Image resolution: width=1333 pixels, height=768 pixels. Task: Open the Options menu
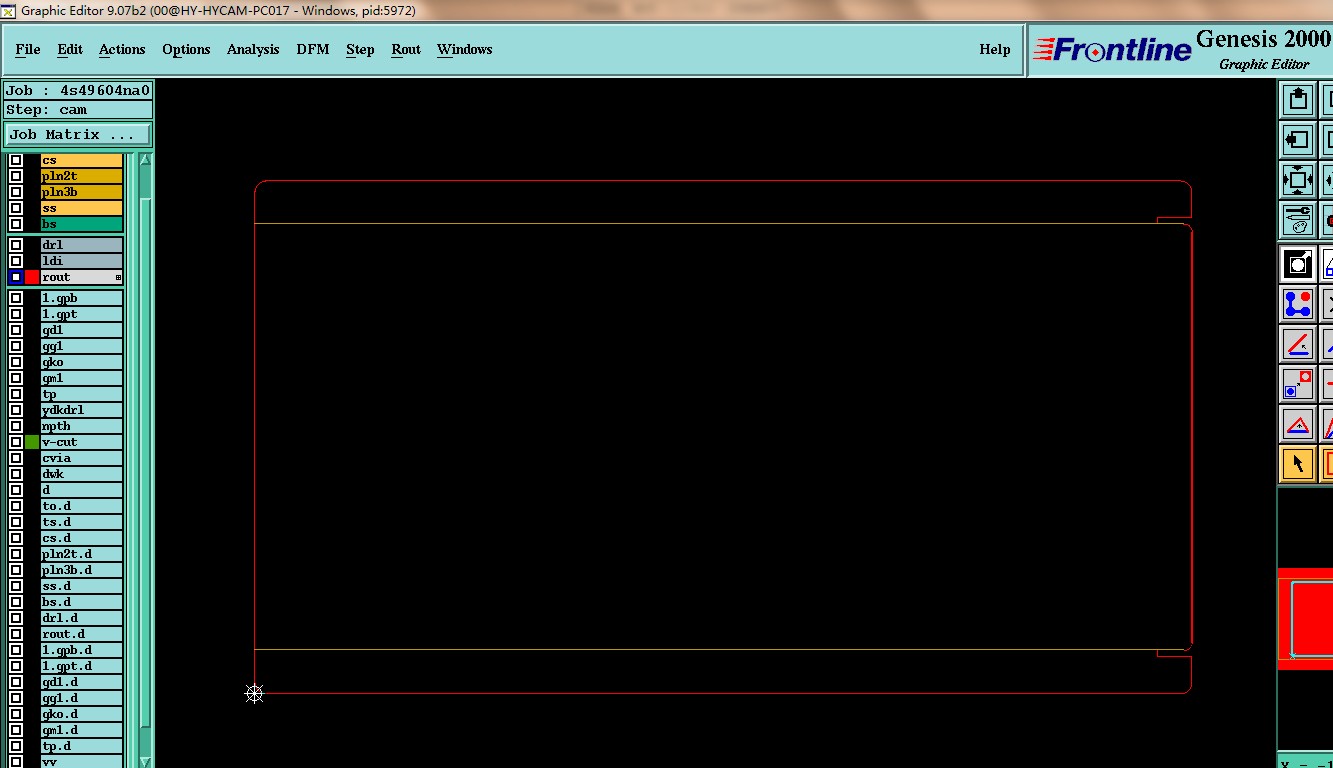click(x=186, y=49)
